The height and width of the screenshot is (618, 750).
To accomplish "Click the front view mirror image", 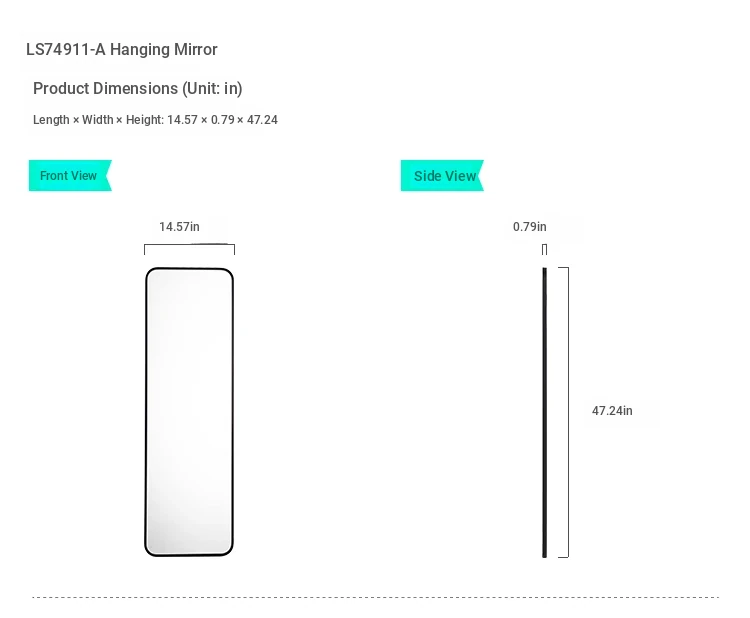I will (x=189, y=412).
